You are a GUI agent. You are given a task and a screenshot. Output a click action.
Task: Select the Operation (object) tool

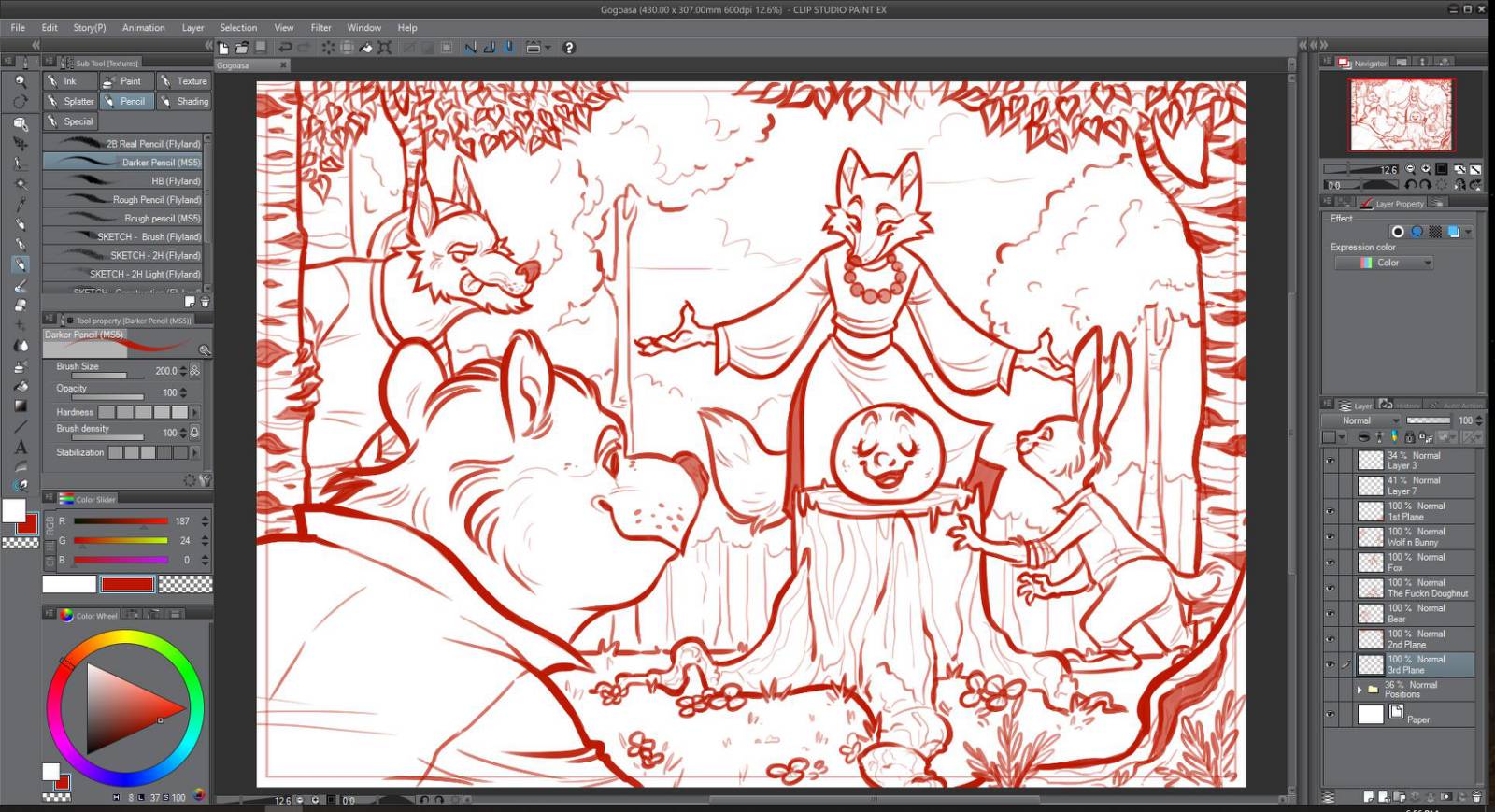pos(20,123)
